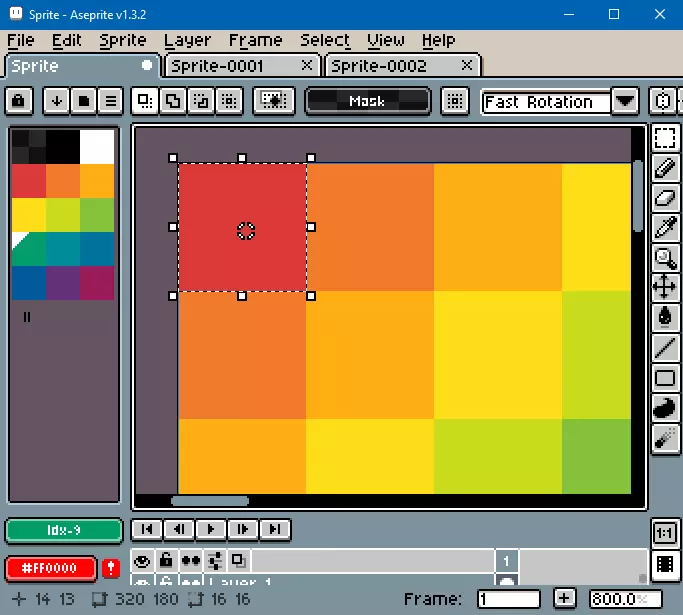Toggle the timeline header lock icon

tap(166, 561)
